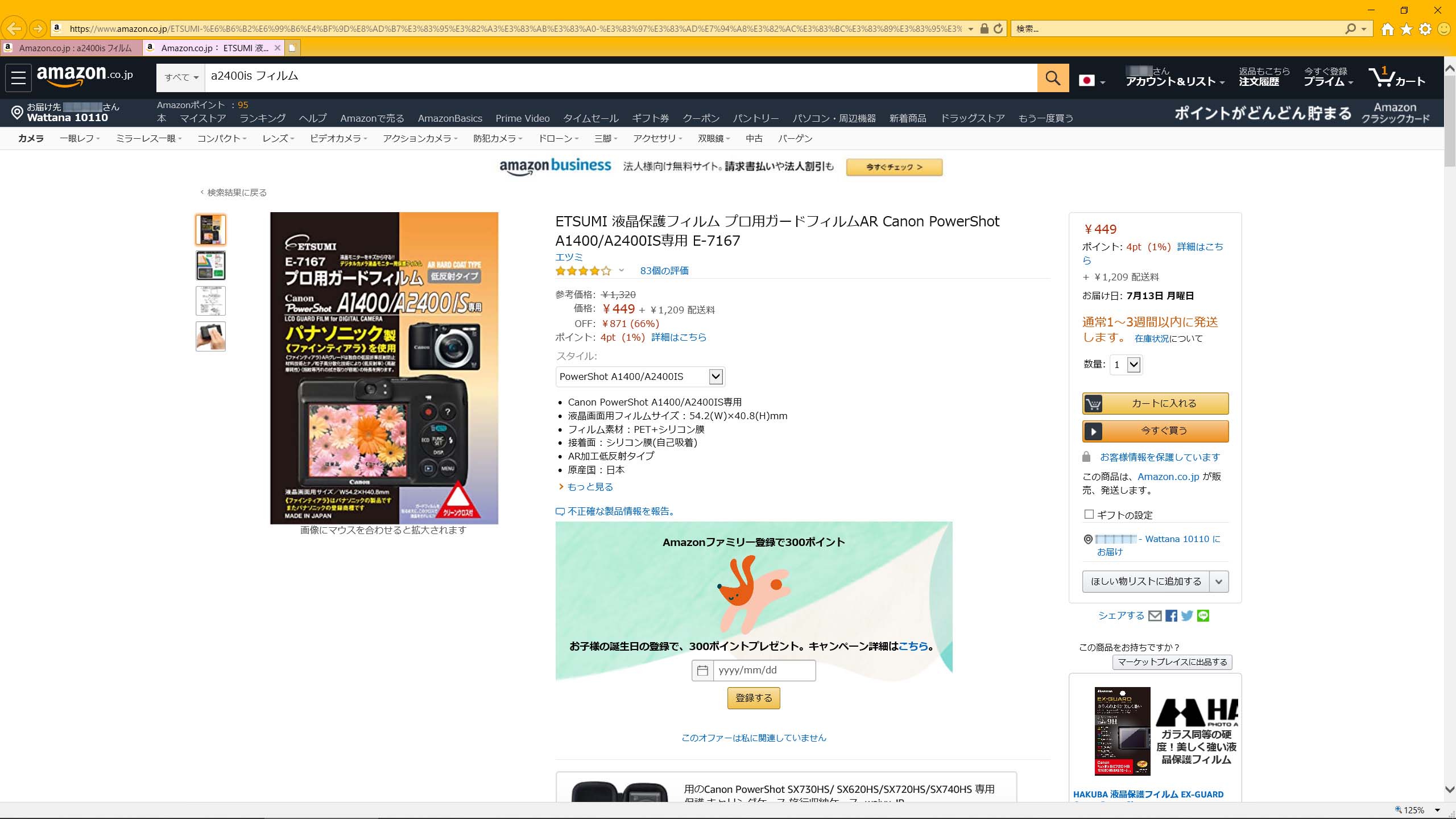Open the 数量 quantity dropdown
This screenshot has height=819, width=1456.
(x=1127, y=365)
